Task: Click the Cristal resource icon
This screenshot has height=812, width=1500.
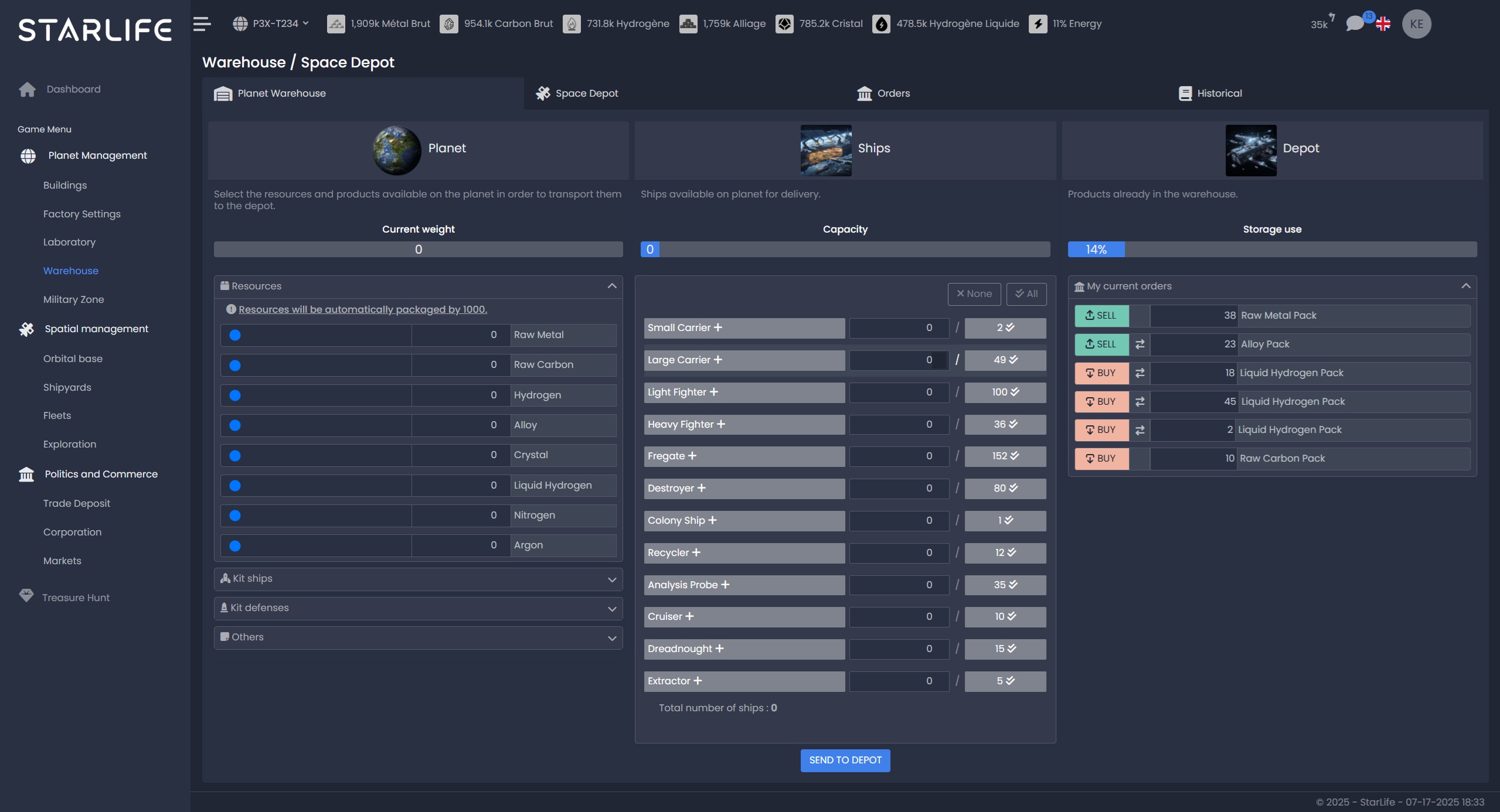Action: point(784,24)
